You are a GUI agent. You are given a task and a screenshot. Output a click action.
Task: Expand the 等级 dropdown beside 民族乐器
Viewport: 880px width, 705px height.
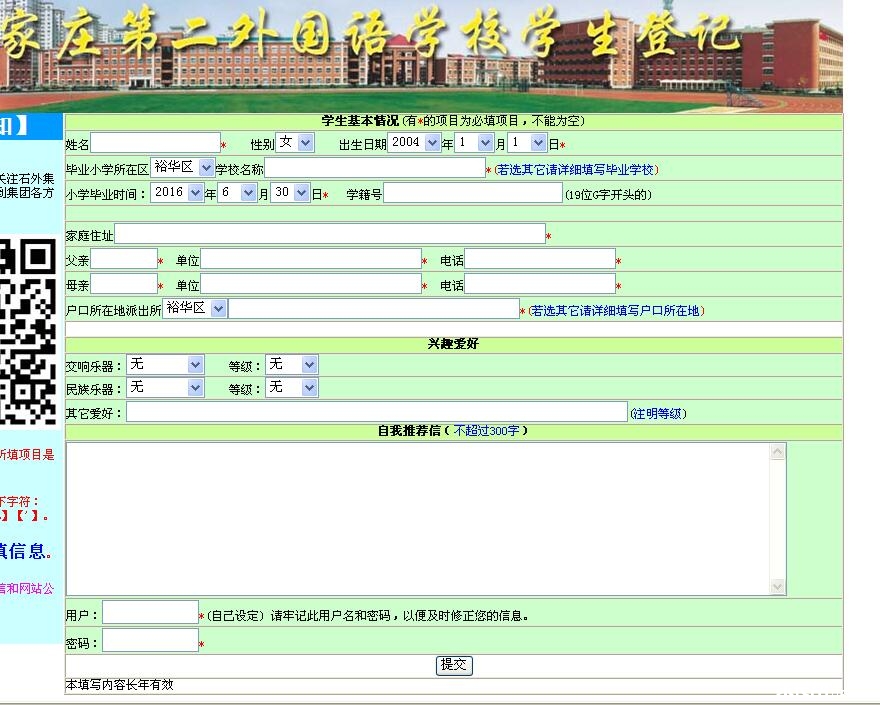(291, 387)
